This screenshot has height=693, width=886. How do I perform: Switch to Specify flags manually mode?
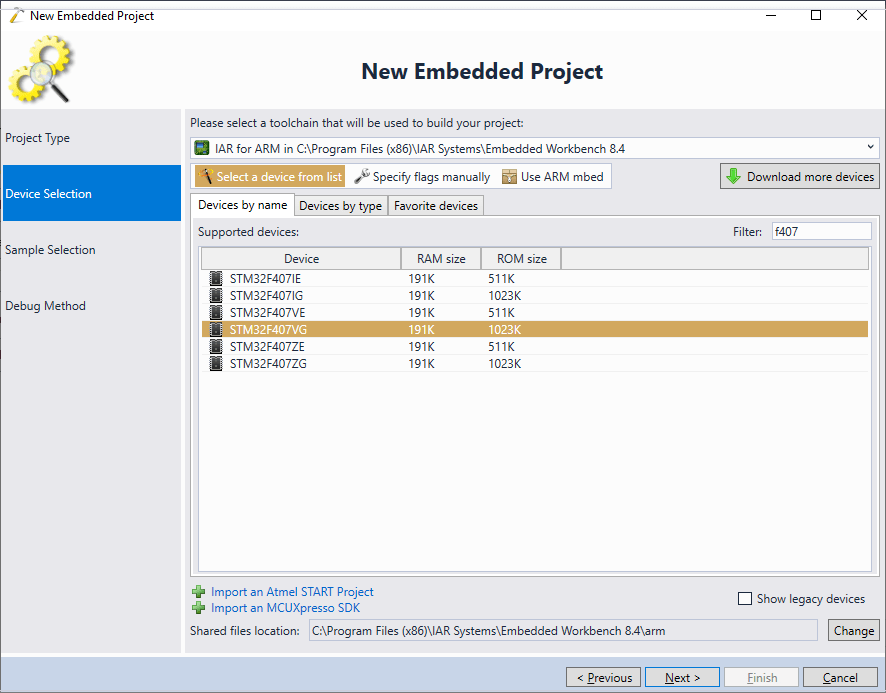(423, 176)
